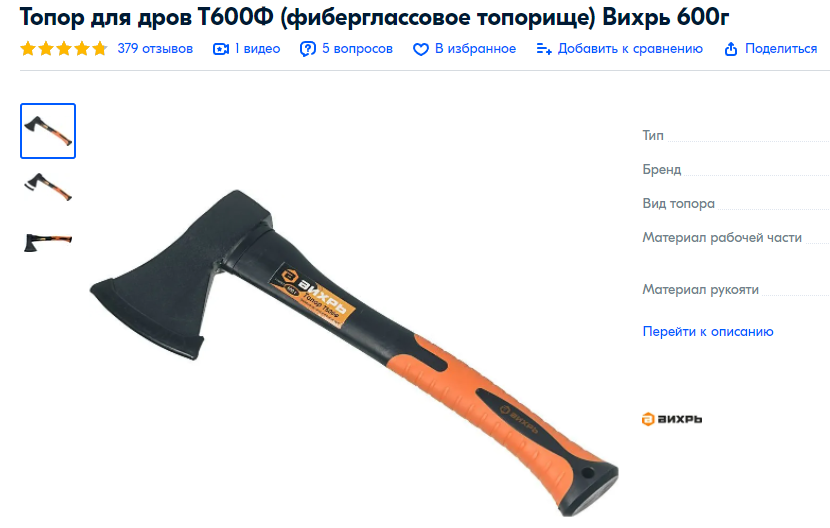Select the first axe thumbnail
830x528 pixels.
click(48, 131)
